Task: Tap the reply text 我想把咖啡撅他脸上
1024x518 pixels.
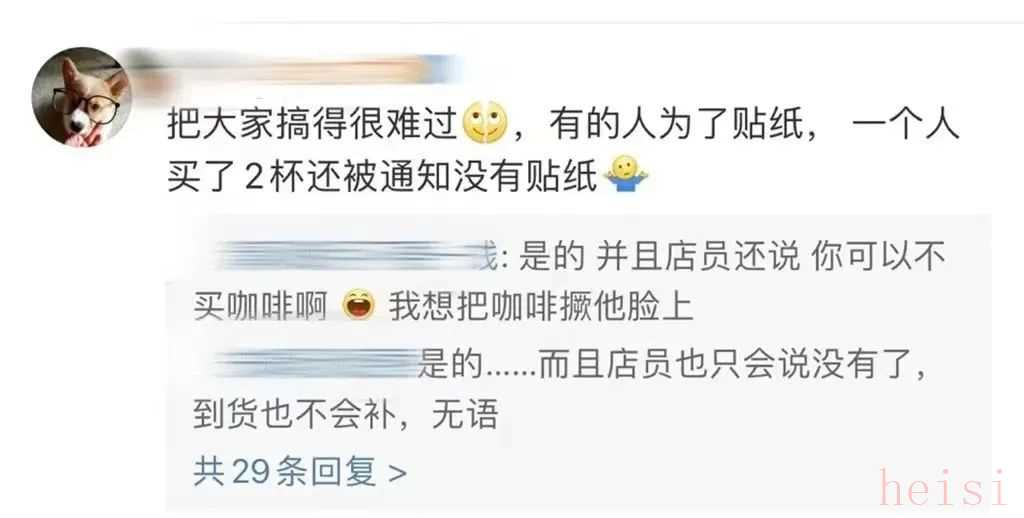Action: coord(541,306)
